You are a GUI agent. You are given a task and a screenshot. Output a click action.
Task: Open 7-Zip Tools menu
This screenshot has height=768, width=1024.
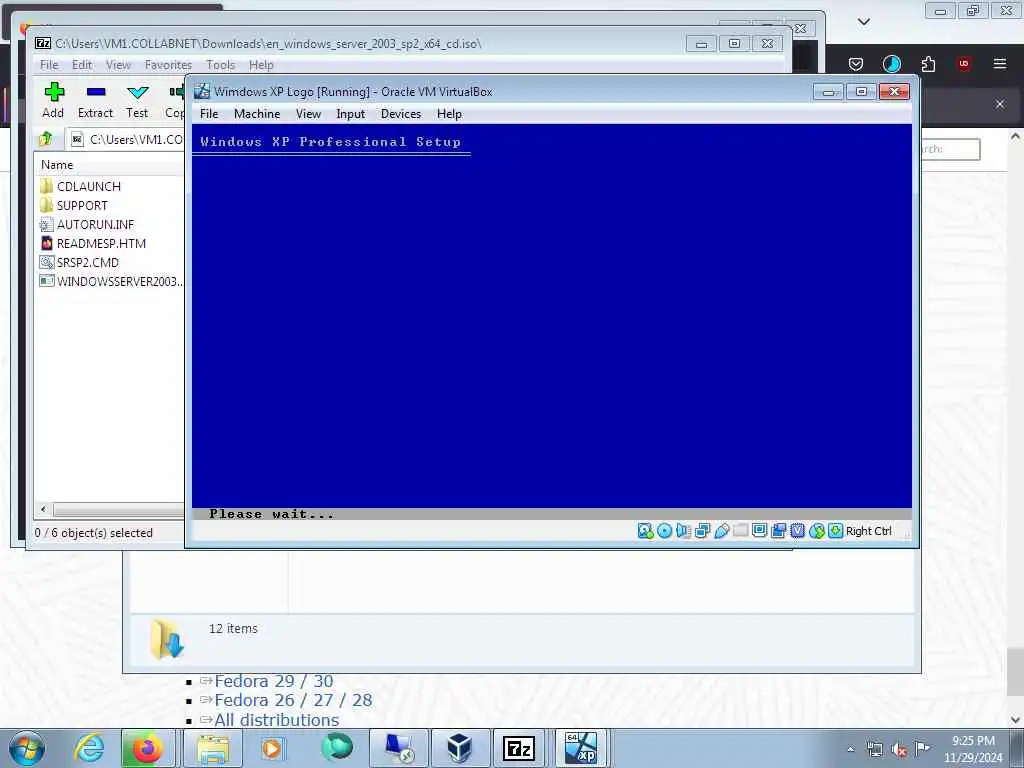(x=221, y=65)
